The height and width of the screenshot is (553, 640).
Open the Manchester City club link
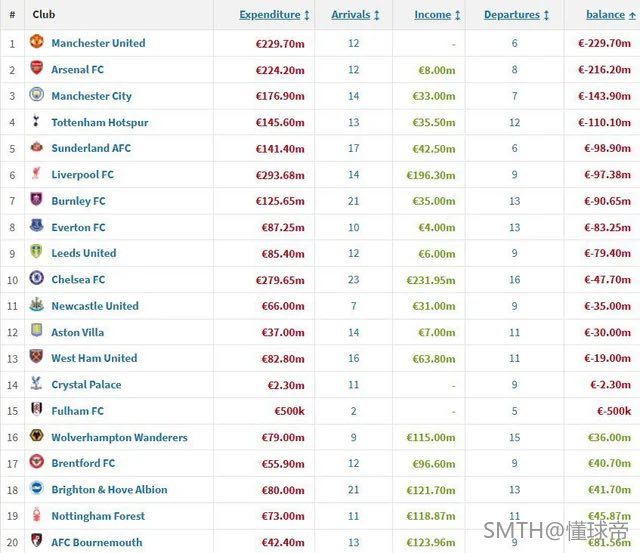(91, 96)
